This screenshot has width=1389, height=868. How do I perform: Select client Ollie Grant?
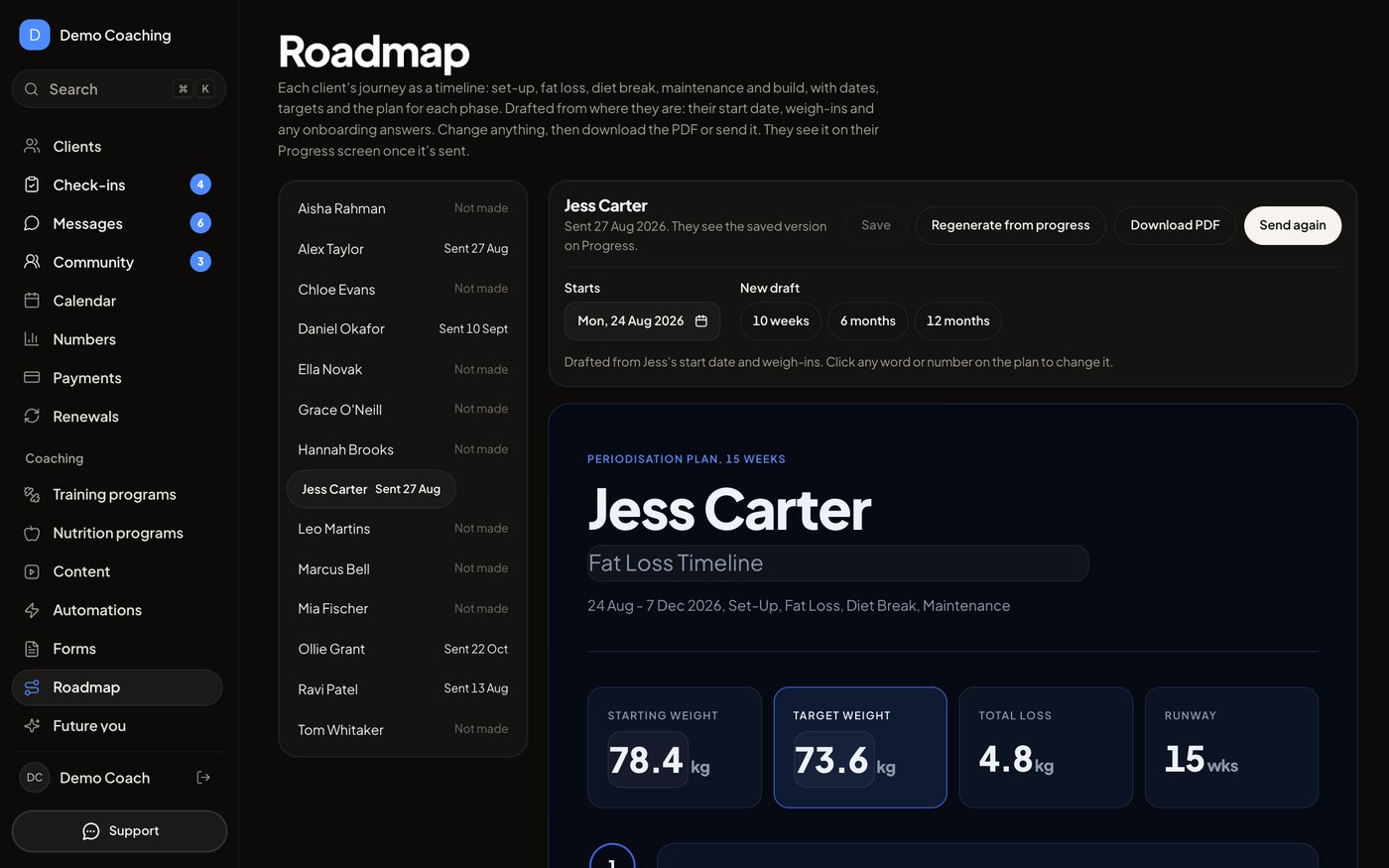pyautogui.click(x=403, y=649)
